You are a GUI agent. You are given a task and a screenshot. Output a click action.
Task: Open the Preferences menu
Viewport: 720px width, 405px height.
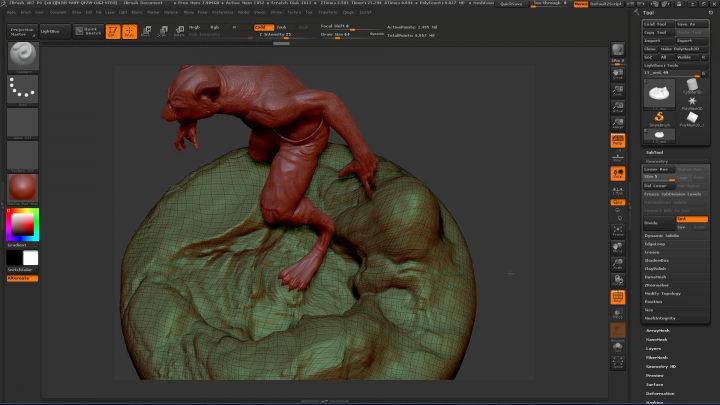223,12
